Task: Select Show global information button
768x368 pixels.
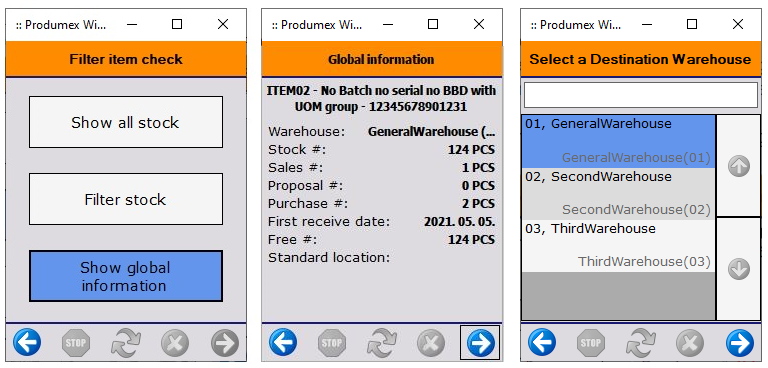Action: point(126,276)
